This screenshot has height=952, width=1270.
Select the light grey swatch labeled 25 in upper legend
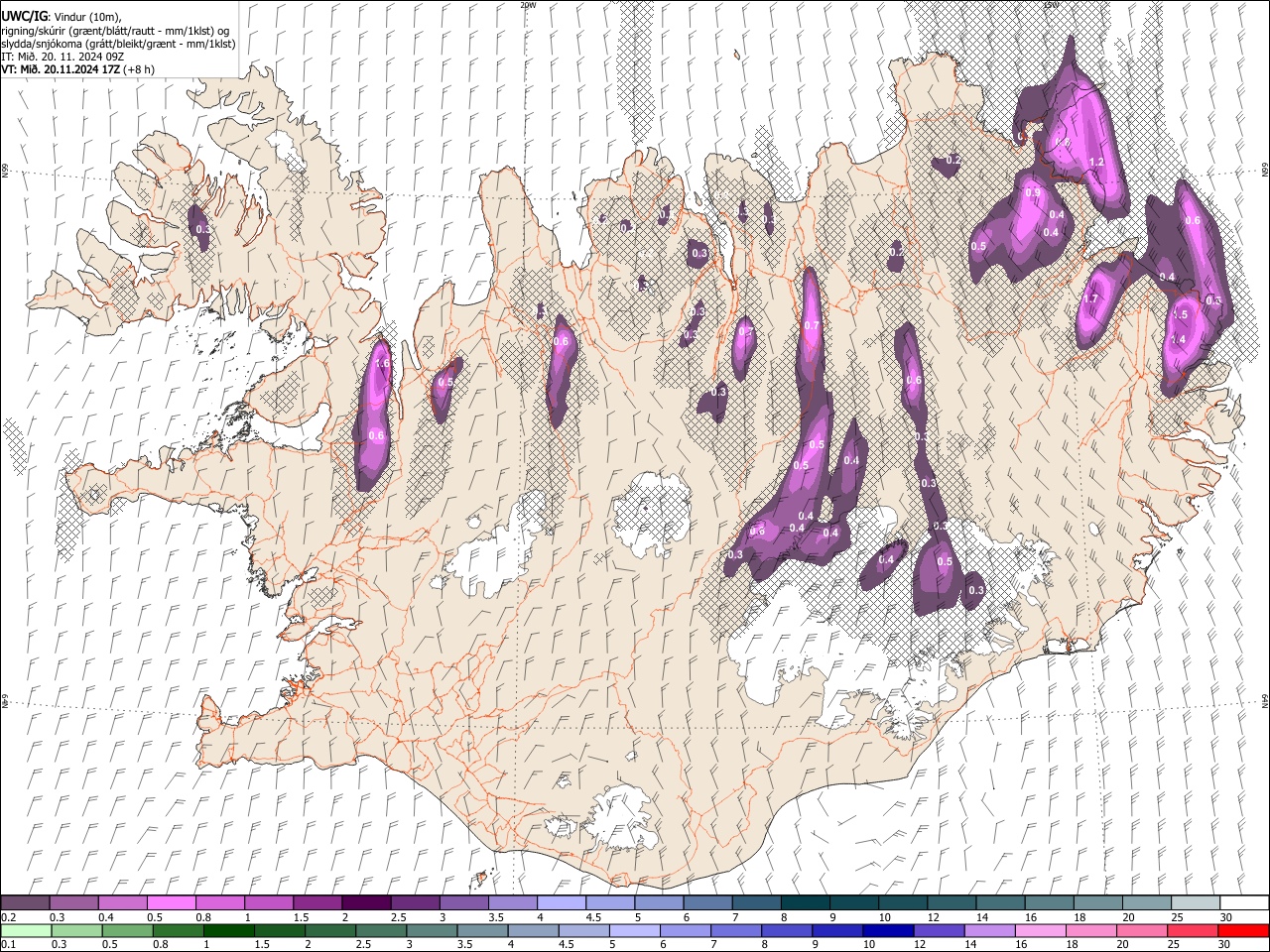(x=1195, y=902)
